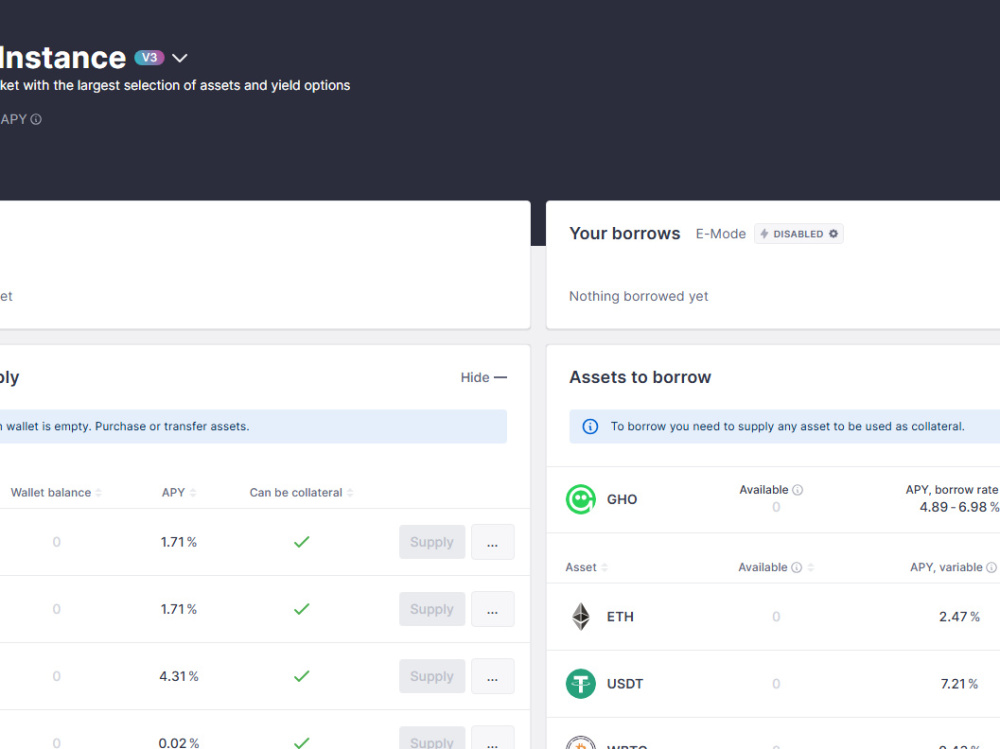The width and height of the screenshot is (1000, 749).
Task: Click the E-Mode gear settings icon
Action: [833, 234]
